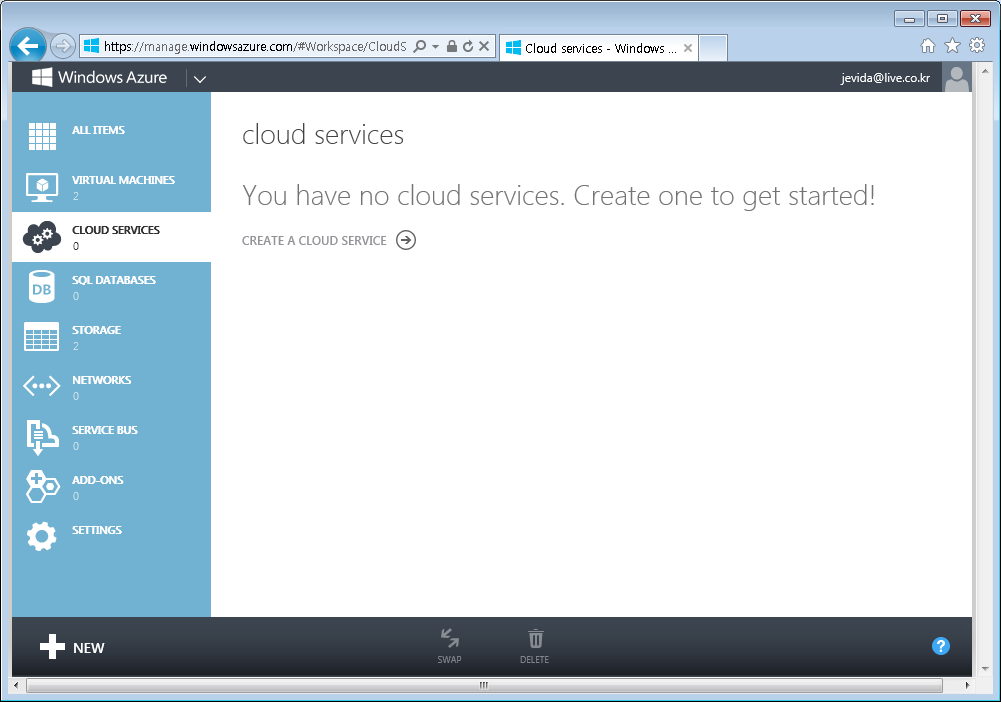Viewport: 1001px width, 702px height.
Task: Open the browser Home icon
Action: tap(928, 45)
